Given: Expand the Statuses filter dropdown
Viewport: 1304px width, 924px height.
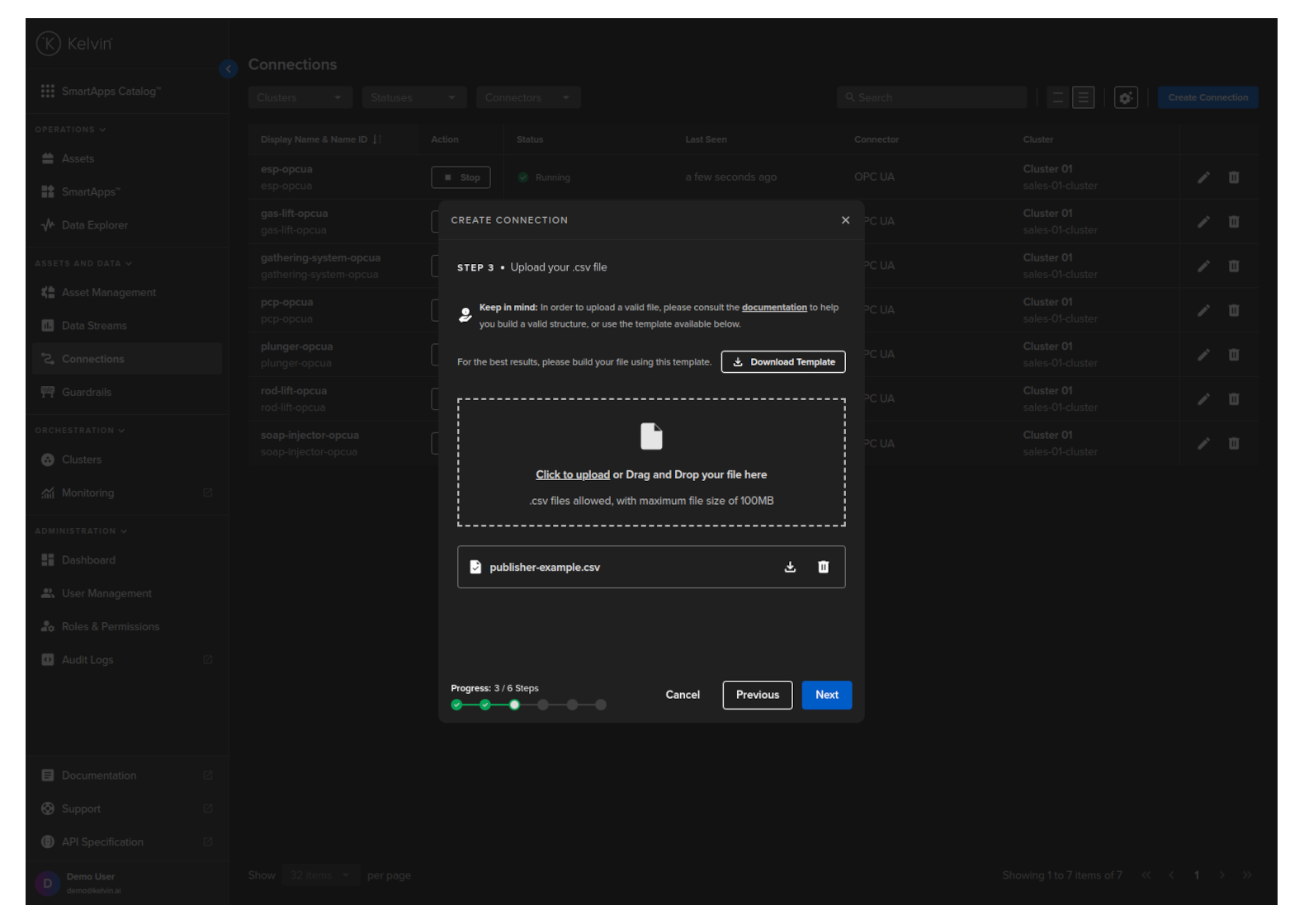Looking at the screenshot, I should (413, 98).
